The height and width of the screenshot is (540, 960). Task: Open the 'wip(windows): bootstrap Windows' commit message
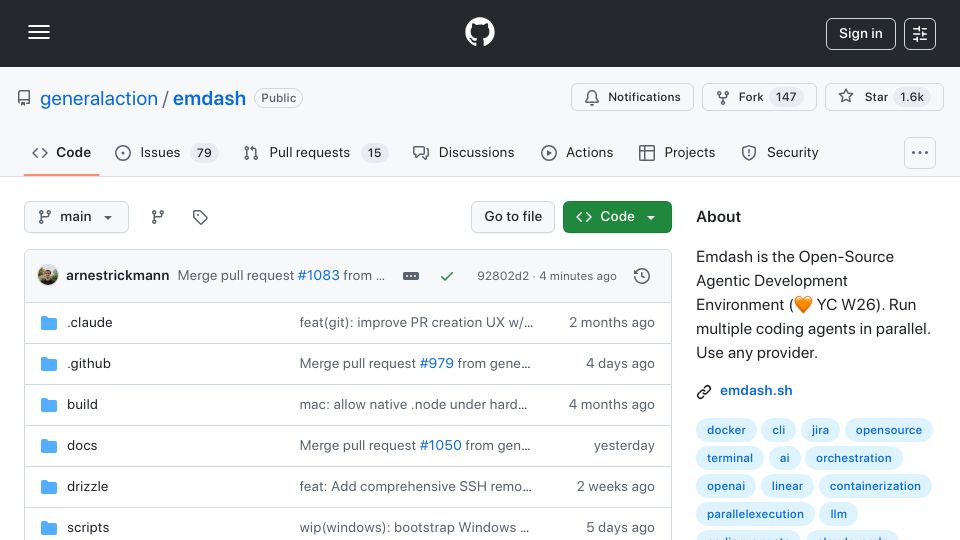coord(414,528)
